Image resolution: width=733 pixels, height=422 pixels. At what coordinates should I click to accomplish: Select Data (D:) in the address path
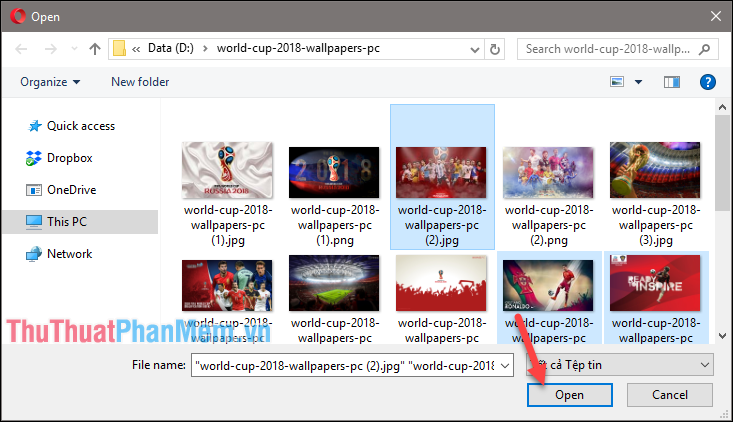coord(171,48)
